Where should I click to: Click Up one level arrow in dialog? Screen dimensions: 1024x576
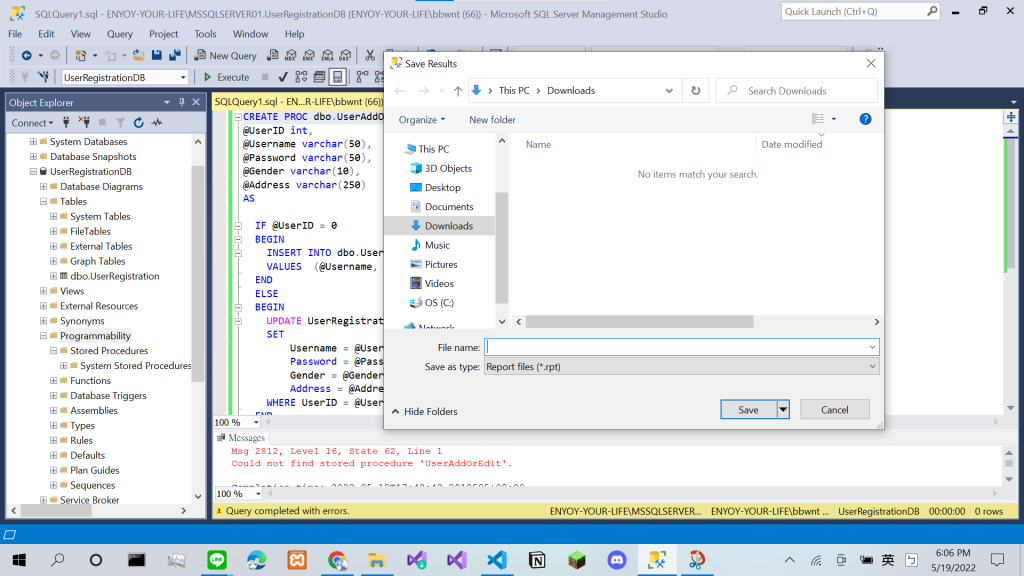458,91
